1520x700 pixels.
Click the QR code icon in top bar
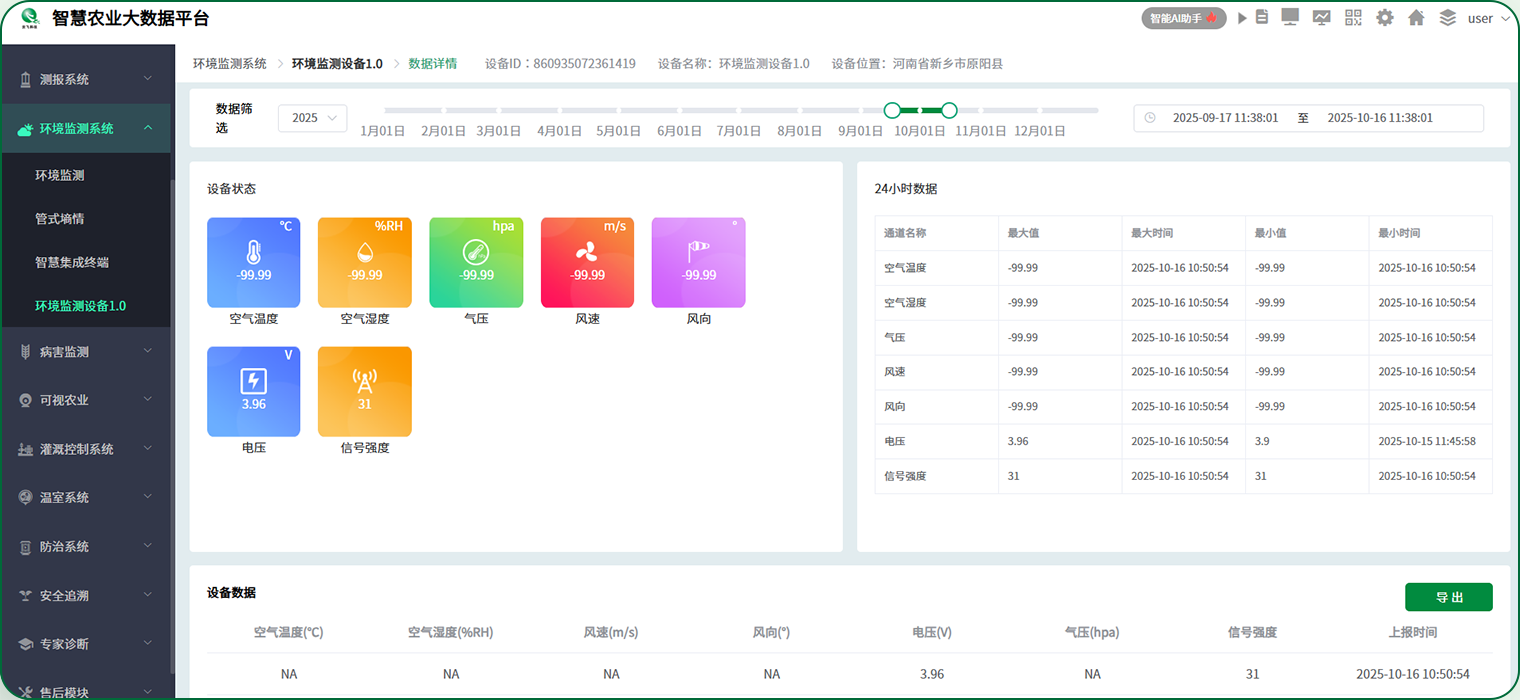1353,18
